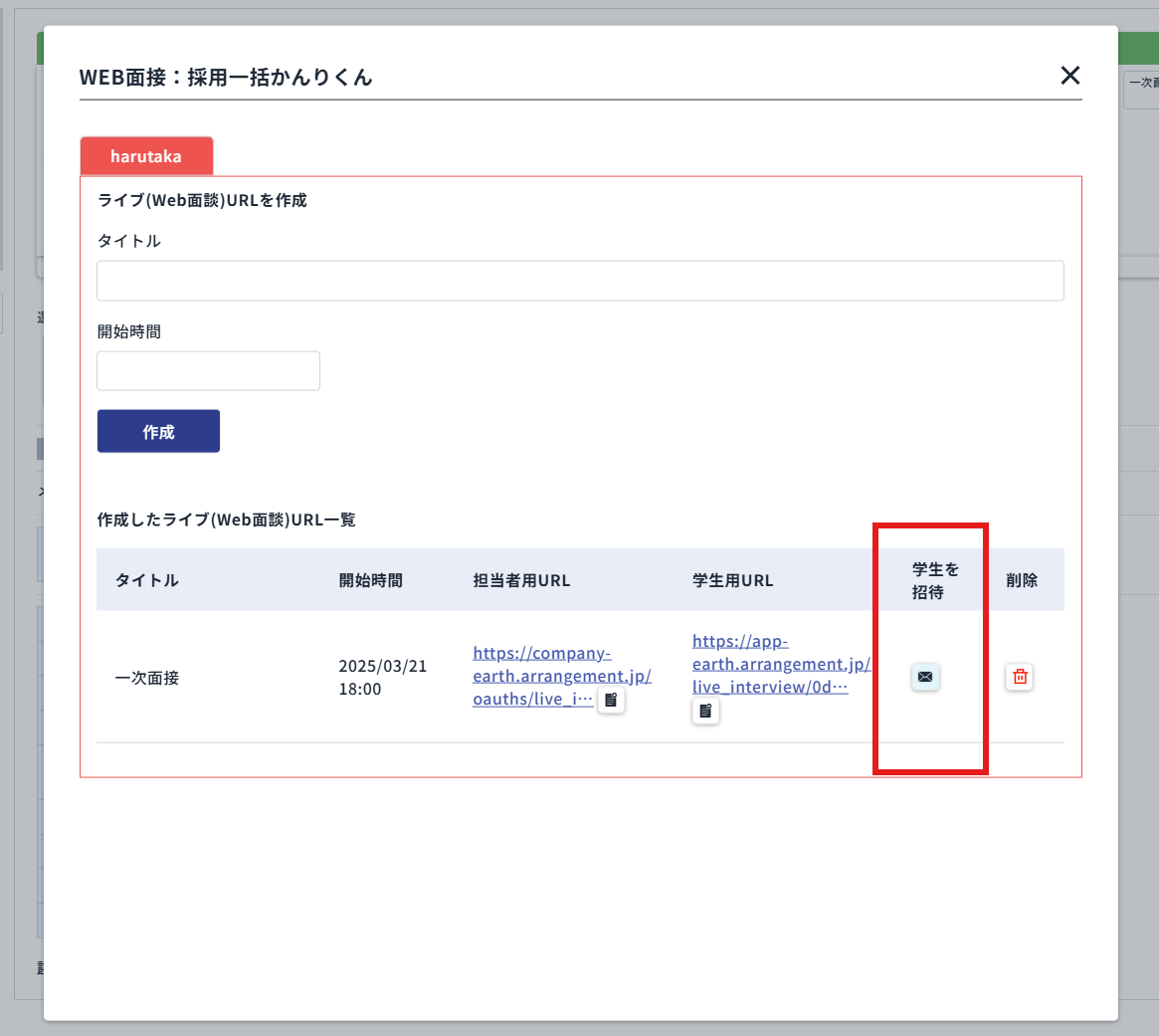This screenshot has height=1036, width=1159.
Task: Select the 一次面接 row title cell
Action: pos(147,678)
